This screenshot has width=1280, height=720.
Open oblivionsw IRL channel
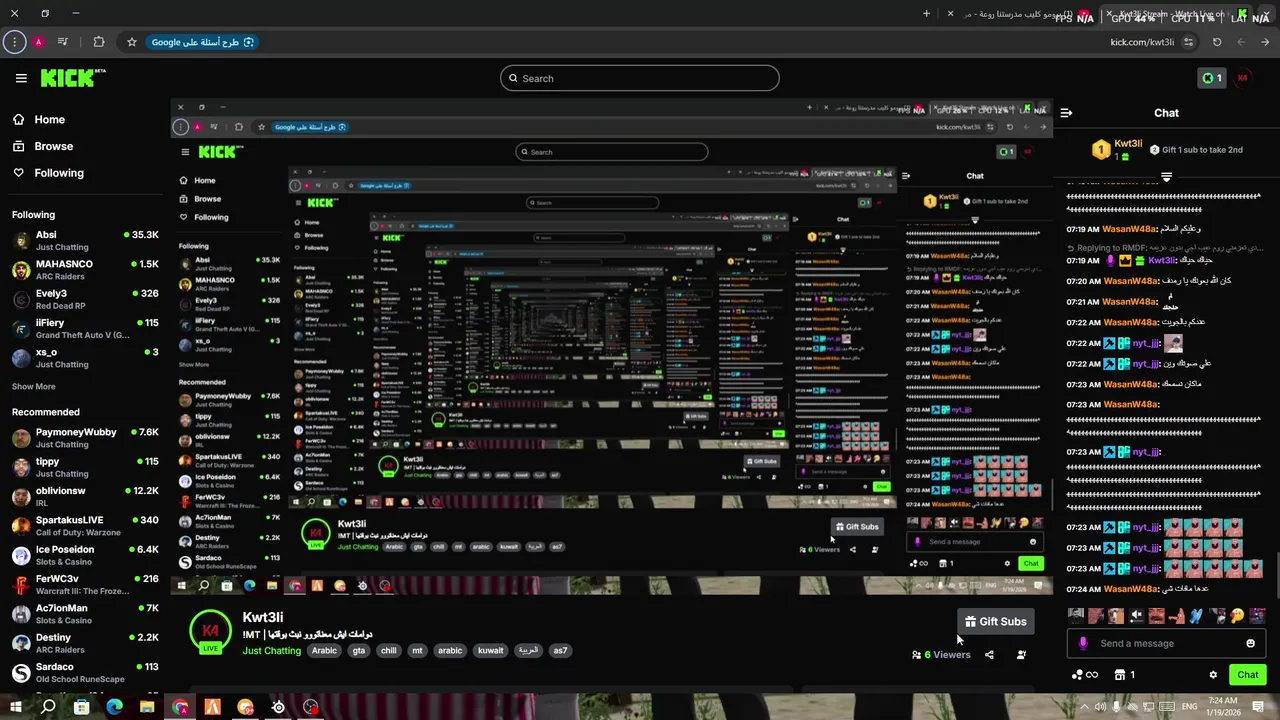85,497
